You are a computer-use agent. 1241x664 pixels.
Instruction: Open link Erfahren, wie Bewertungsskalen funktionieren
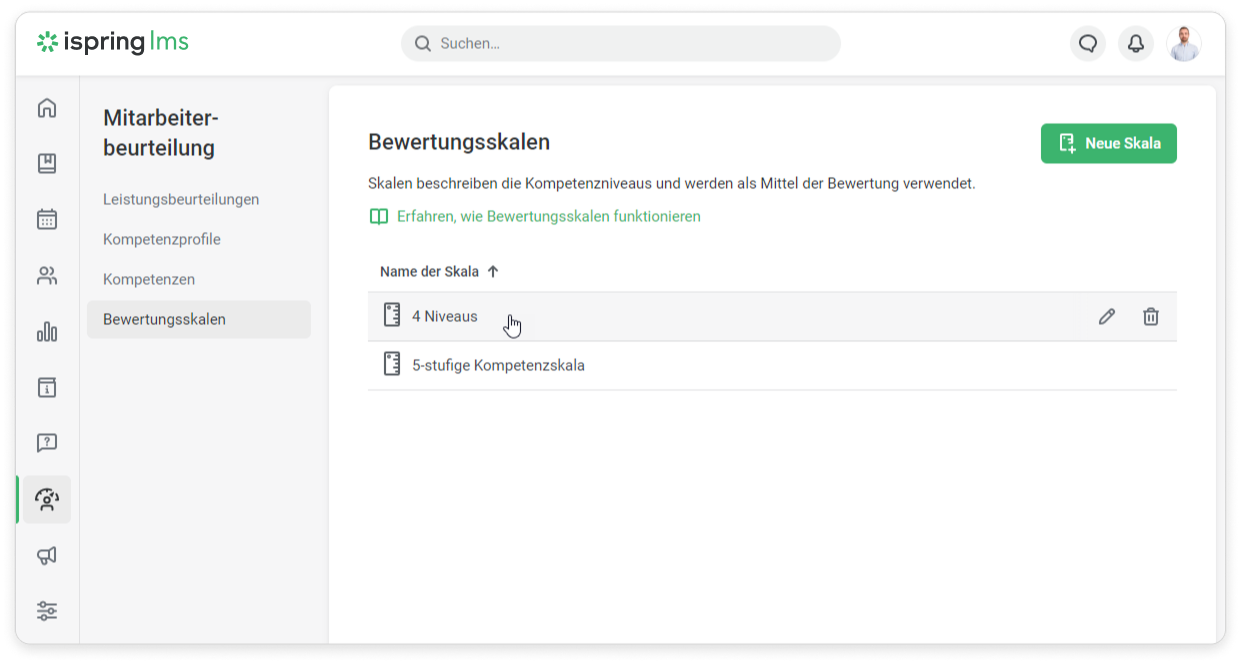[548, 216]
